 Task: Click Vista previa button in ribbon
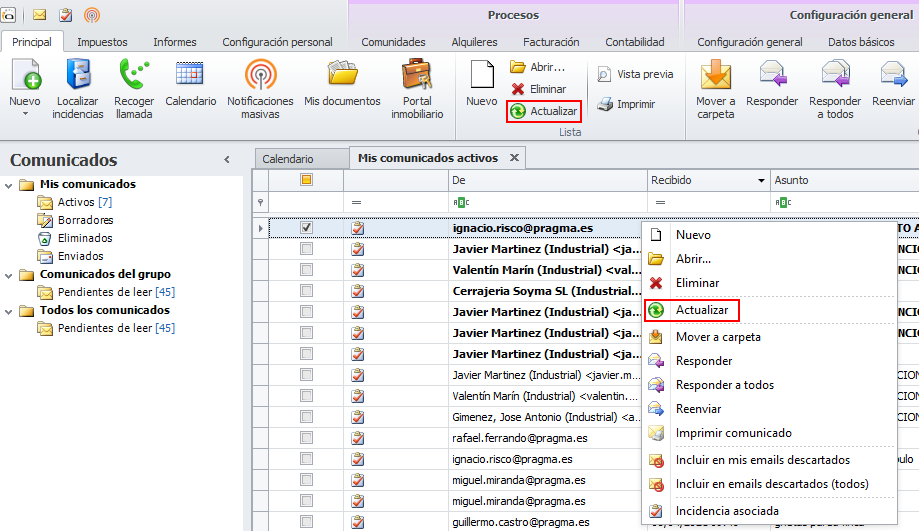pyautogui.click(x=636, y=74)
